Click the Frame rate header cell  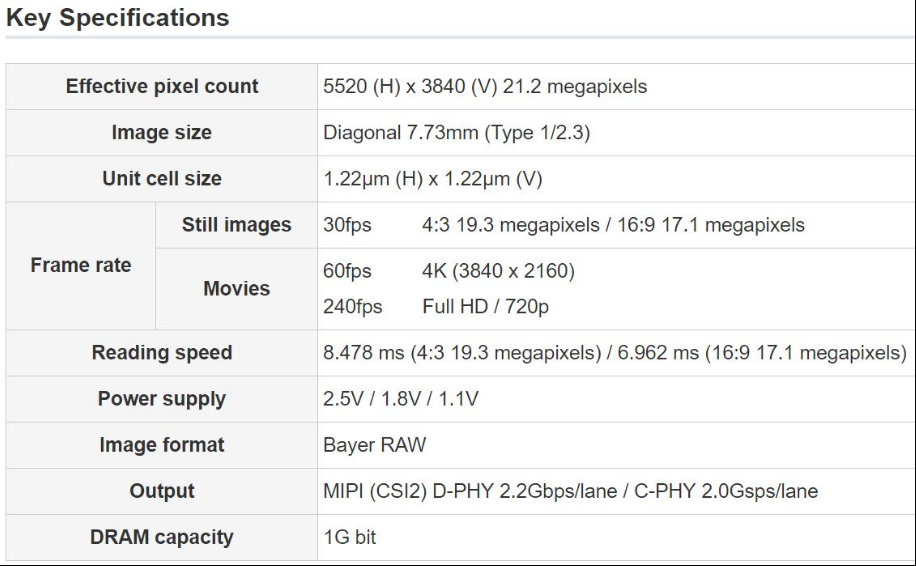pyautogui.click(x=81, y=266)
